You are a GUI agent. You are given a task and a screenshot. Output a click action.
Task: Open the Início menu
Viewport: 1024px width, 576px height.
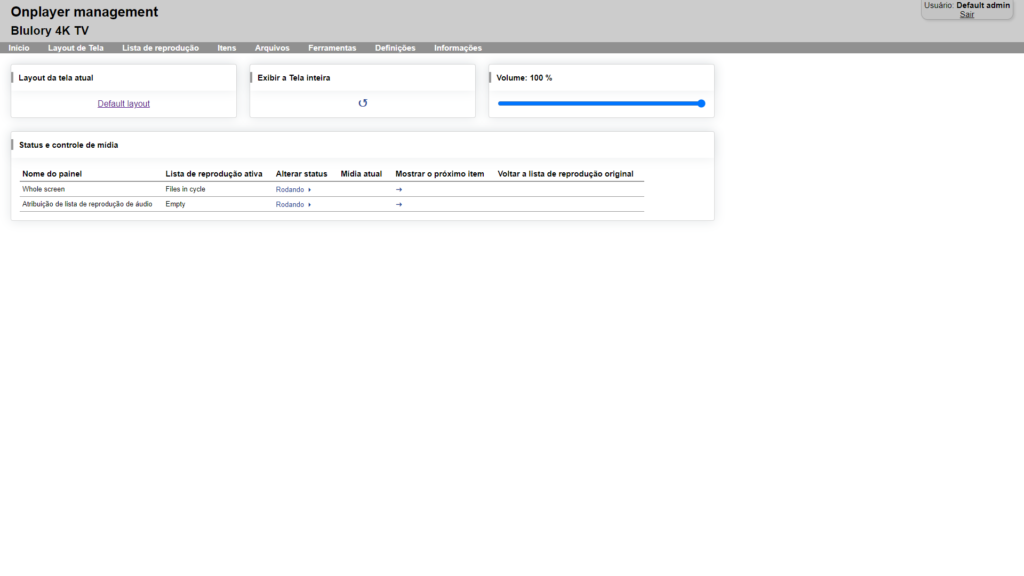pyautogui.click(x=19, y=48)
